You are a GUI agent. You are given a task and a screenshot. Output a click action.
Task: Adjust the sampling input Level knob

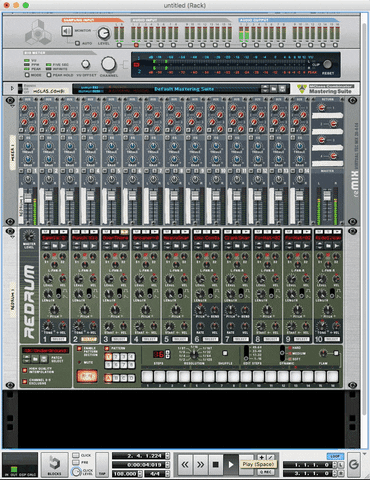click(x=104, y=33)
